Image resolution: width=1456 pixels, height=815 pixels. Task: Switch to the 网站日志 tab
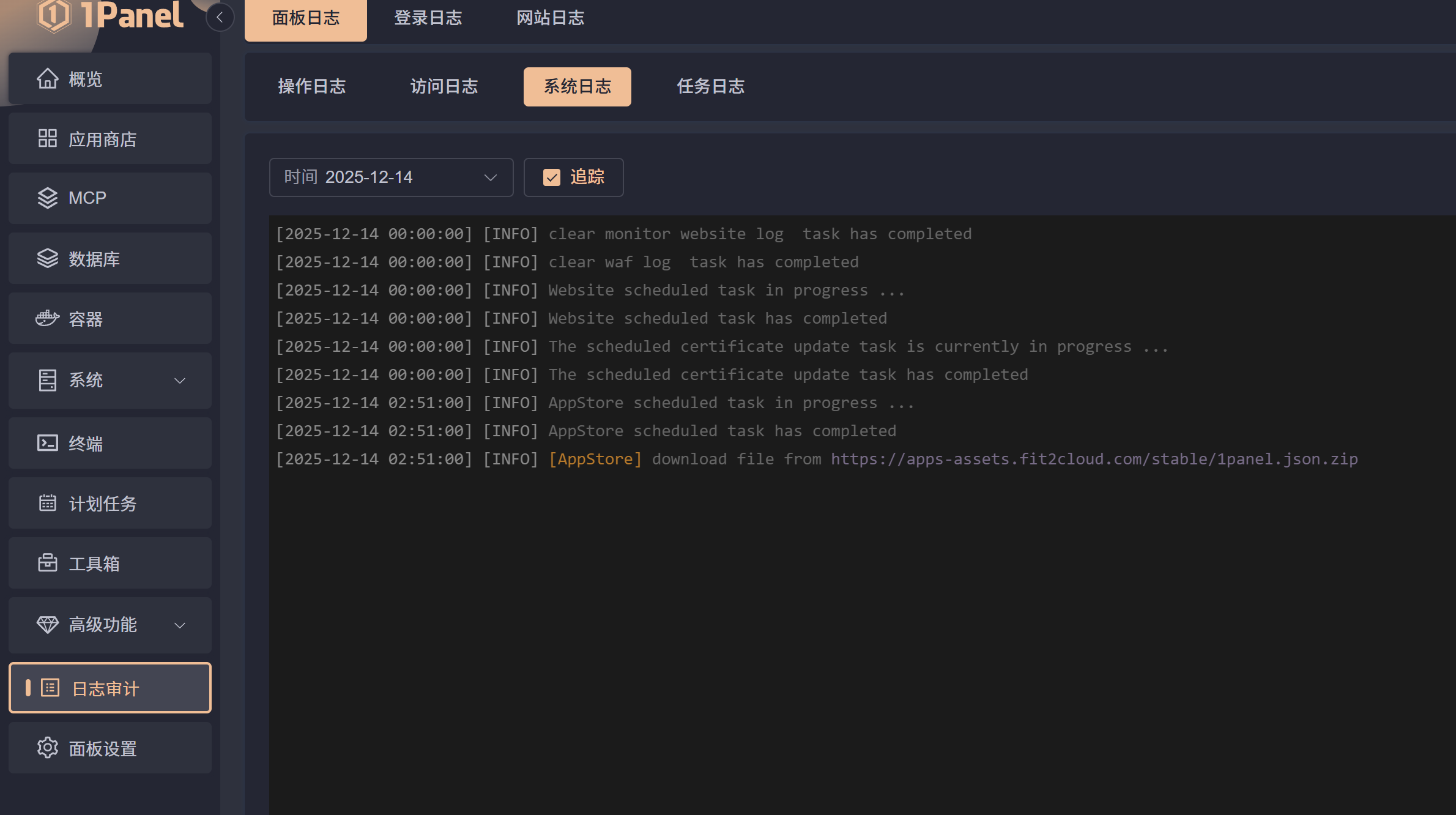(x=550, y=18)
